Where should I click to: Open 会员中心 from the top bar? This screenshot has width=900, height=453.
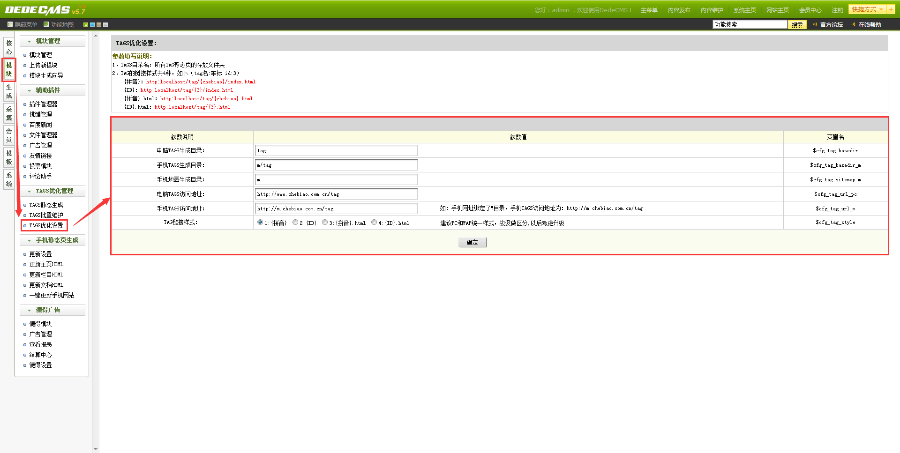[810, 10]
